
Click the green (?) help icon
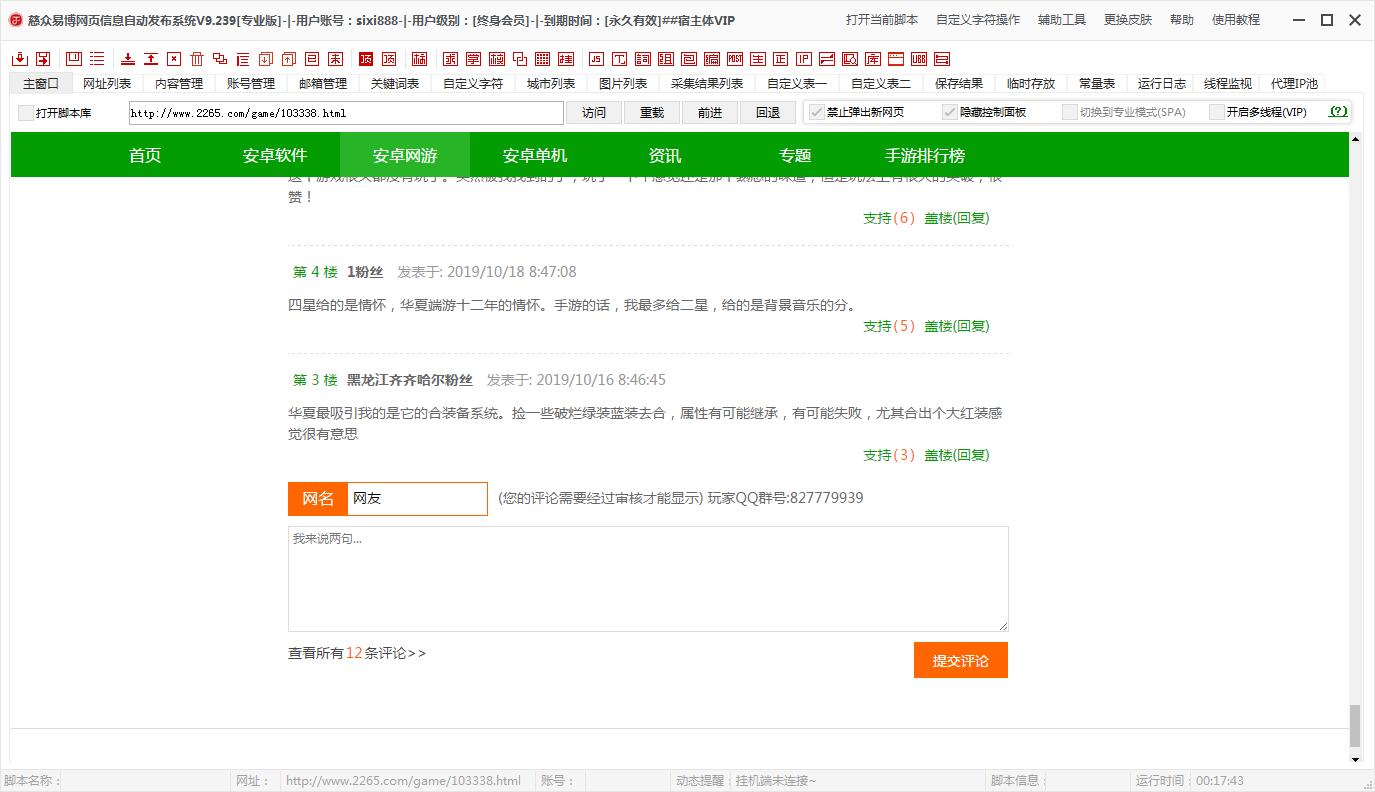tap(1338, 112)
